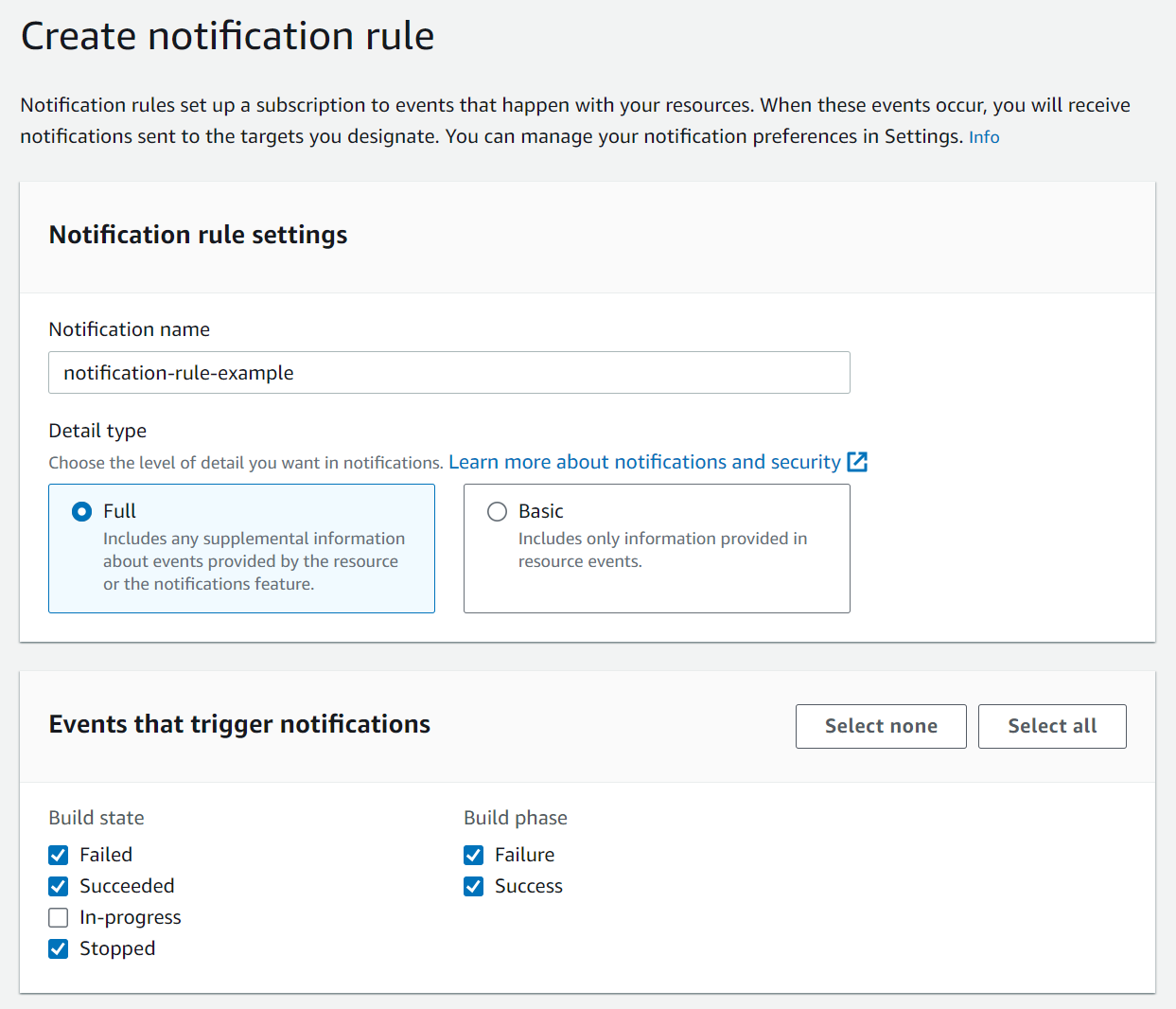Screen dimensions: 1176x1009
Task: Click the Build state label
Action: click(97, 818)
